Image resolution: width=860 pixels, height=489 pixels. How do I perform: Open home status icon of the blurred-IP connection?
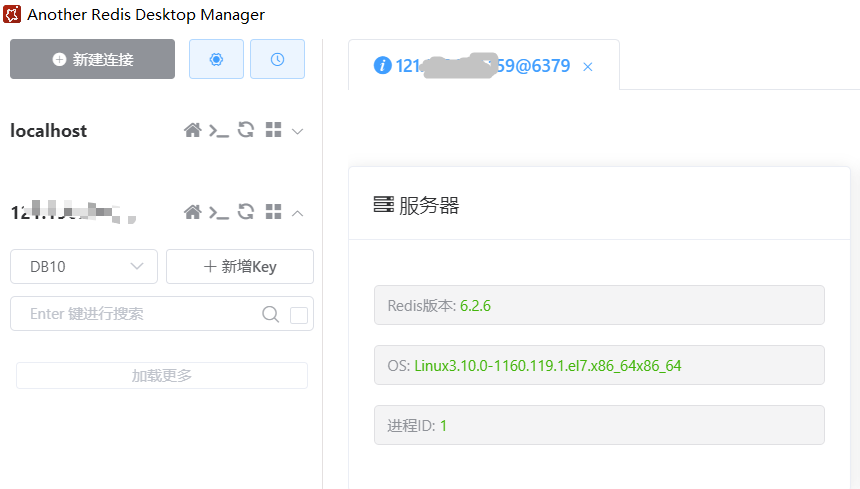[193, 212]
